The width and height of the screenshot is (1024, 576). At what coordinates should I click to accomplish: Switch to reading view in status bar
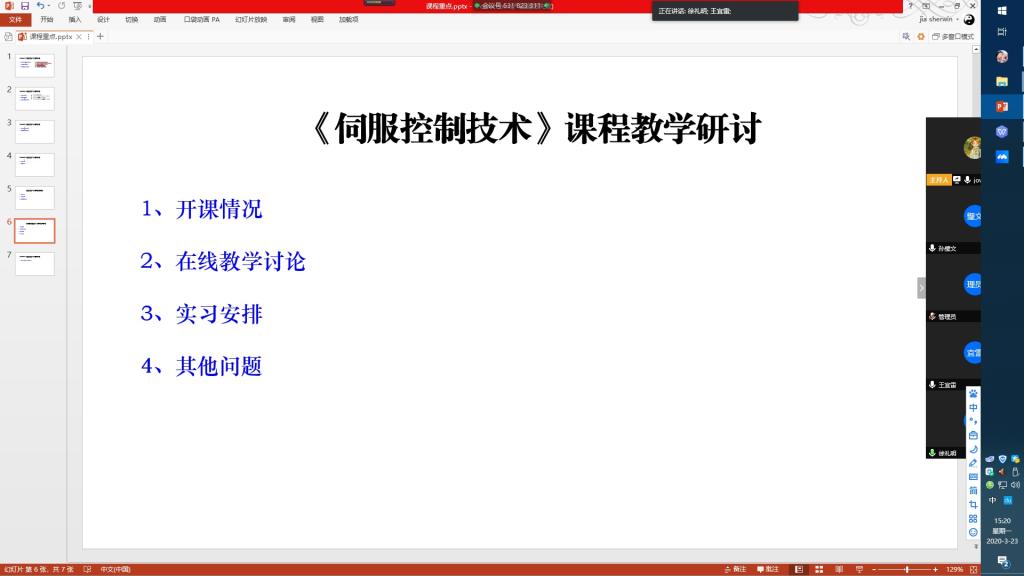836,569
